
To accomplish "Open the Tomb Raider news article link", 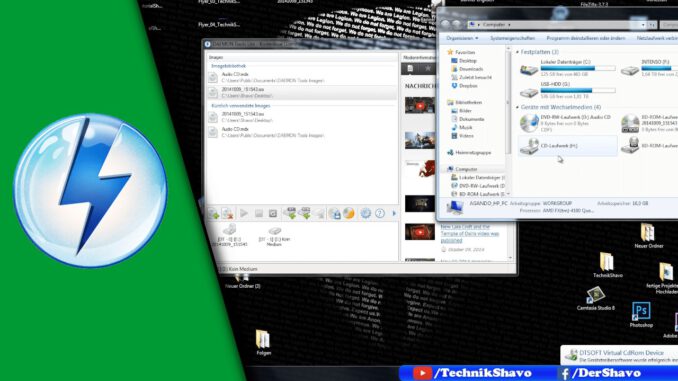I will (x=470, y=234).
